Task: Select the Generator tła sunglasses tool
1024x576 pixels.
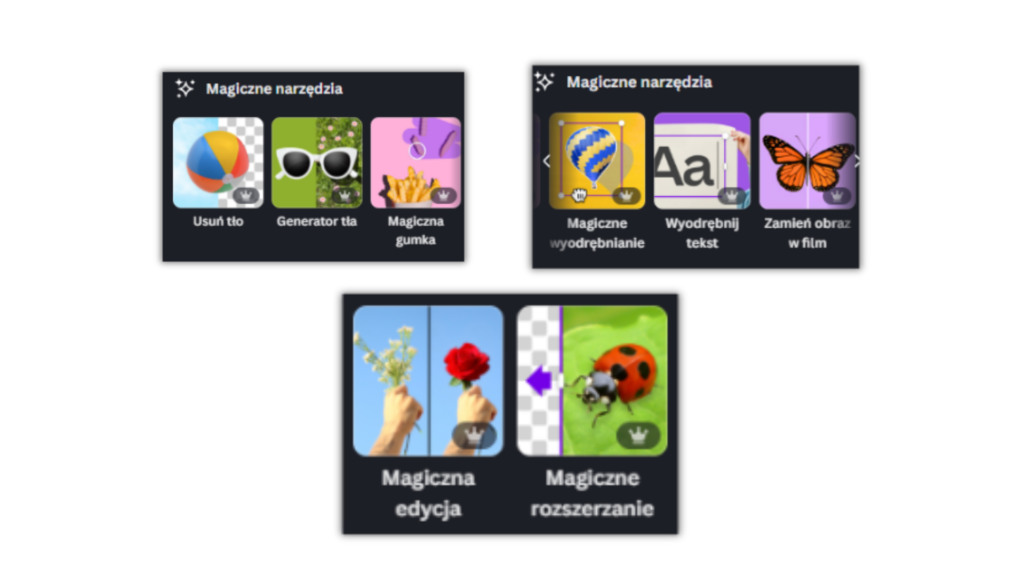Action: click(x=317, y=163)
